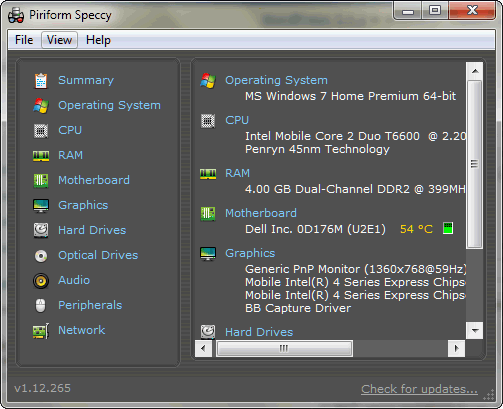Image resolution: width=503 pixels, height=409 pixels.
Task: Open Graphics heading in summary panel
Action: click(x=250, y=253)
